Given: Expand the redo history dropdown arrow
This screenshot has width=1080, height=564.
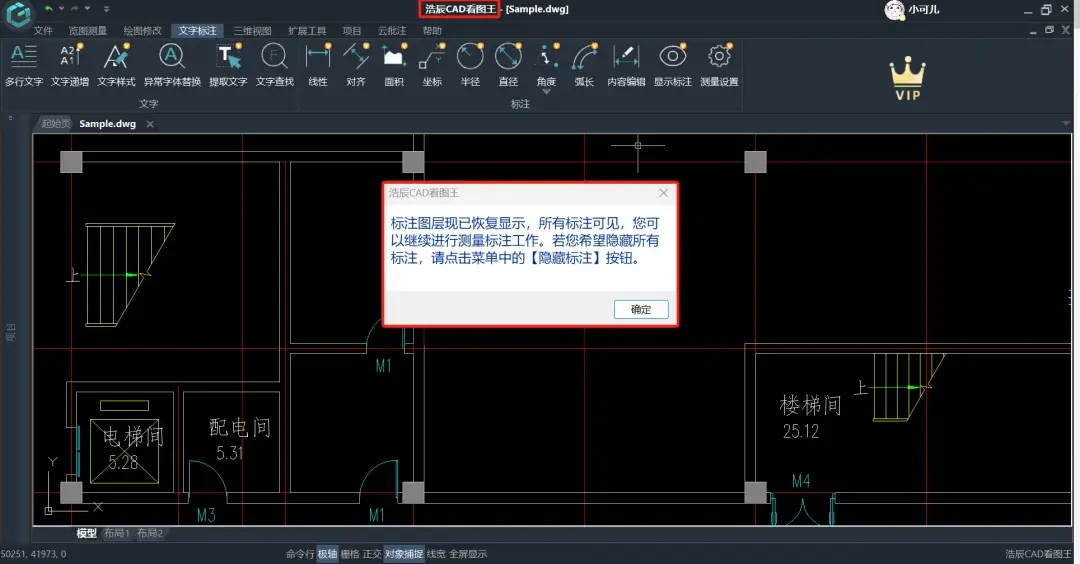Looking at the screenshot, I should 87,9.
